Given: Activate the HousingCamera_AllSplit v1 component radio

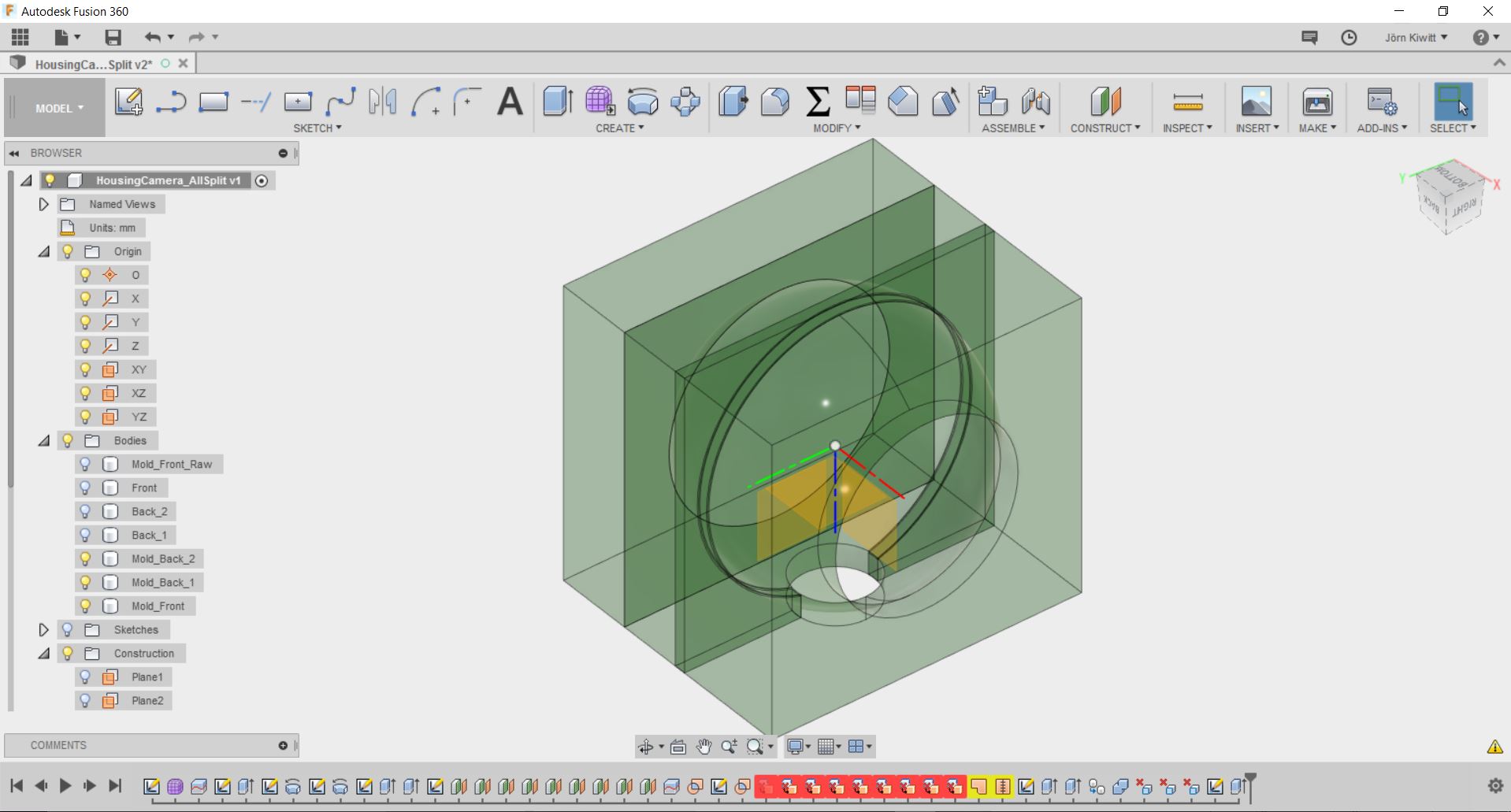Looking at the screenshot, I should click(x=262, y=180).
